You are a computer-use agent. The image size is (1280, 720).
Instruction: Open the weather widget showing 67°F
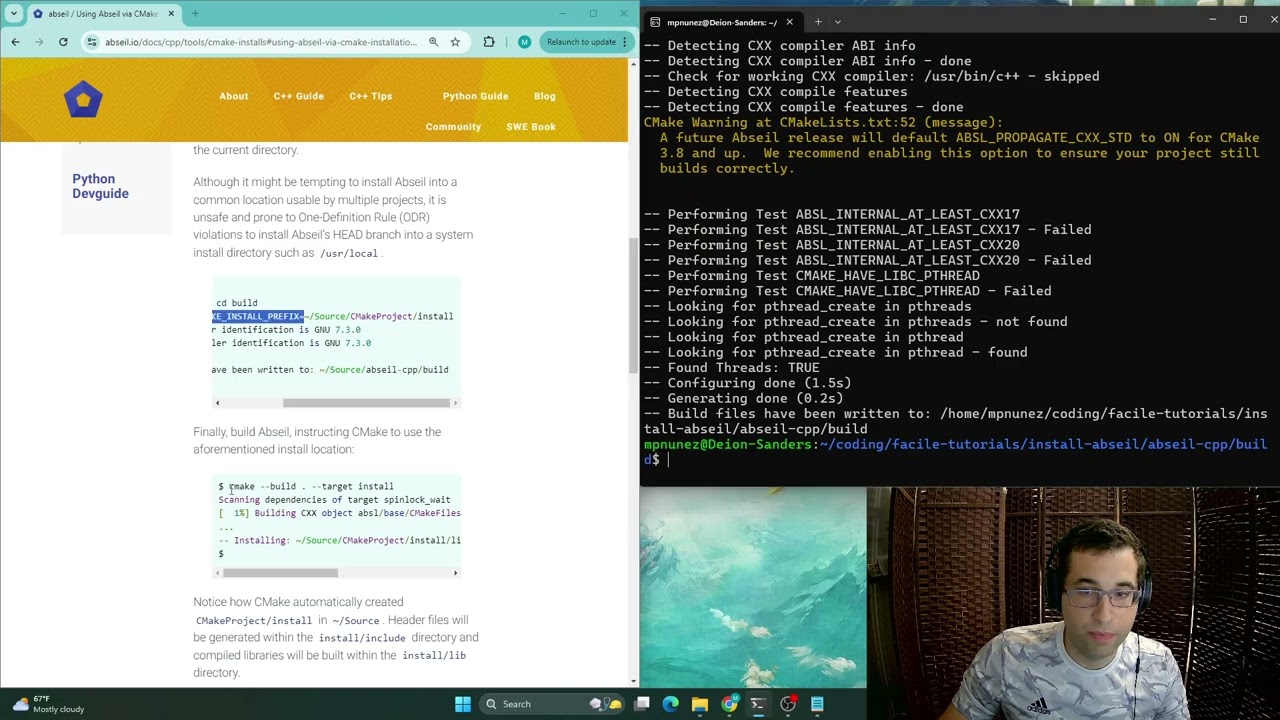48,704
